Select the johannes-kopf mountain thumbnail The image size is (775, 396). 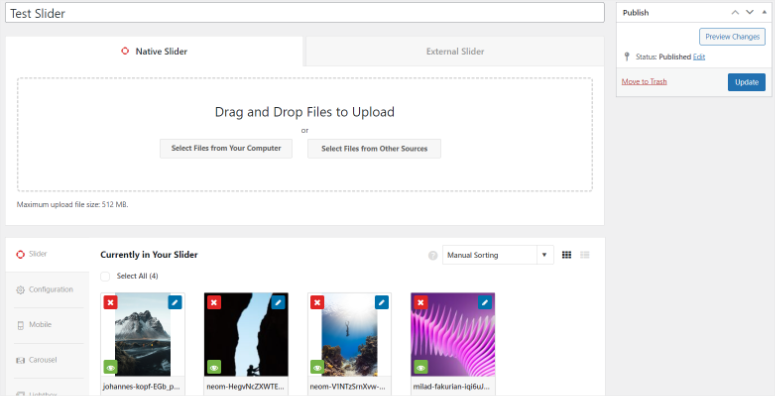point(142,335)
